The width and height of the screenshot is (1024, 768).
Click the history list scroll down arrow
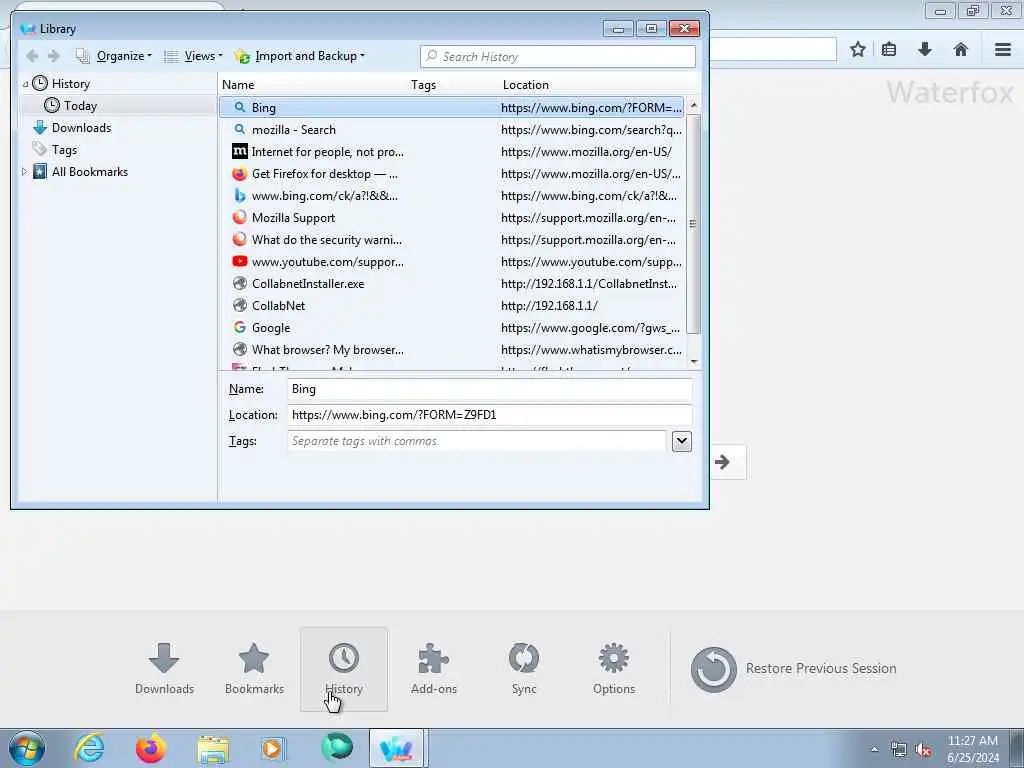(x=694, y=361)
